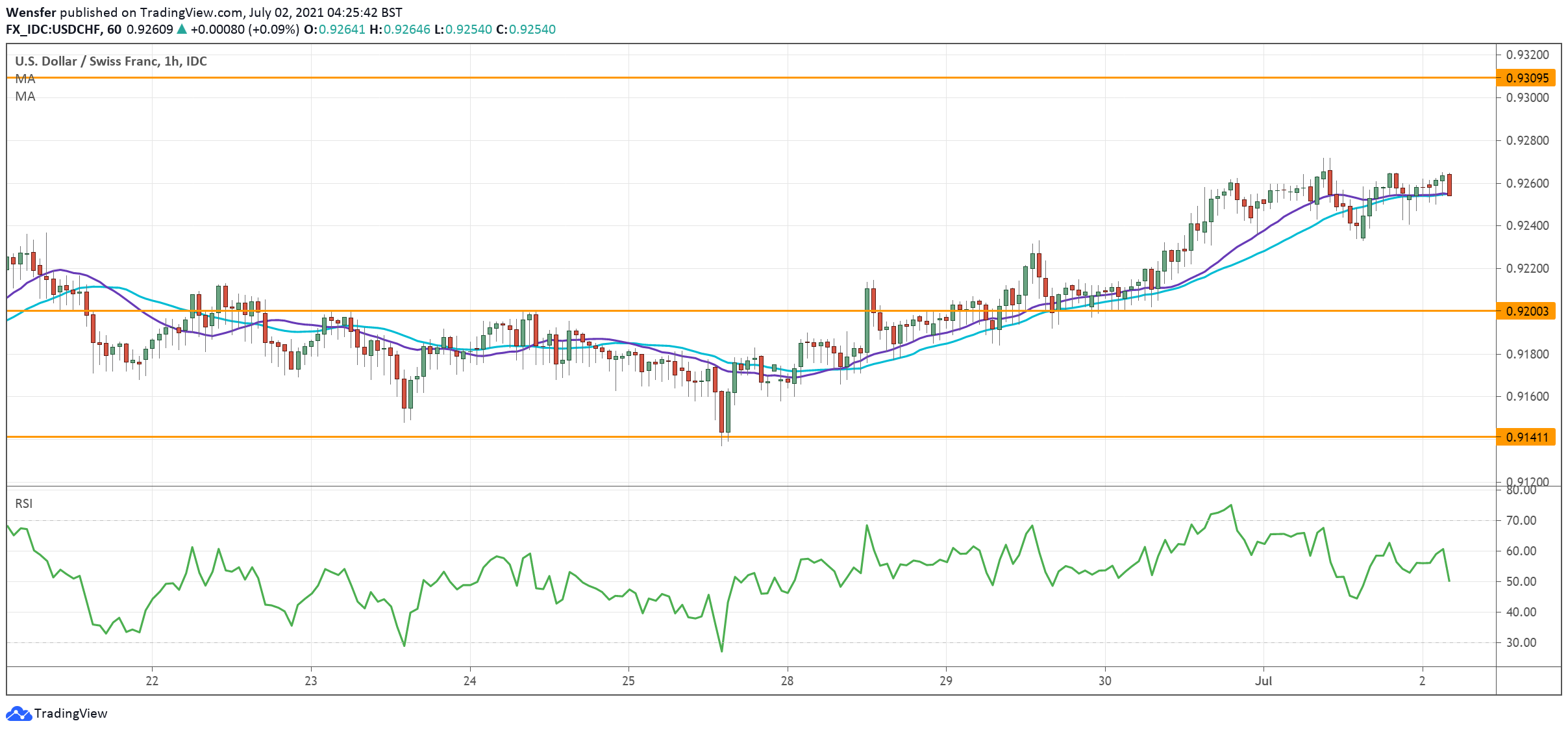This screenshot has height=732, width=1568.
Task: Click the Jul date label on time axis
Action: tap(1263, 681)
